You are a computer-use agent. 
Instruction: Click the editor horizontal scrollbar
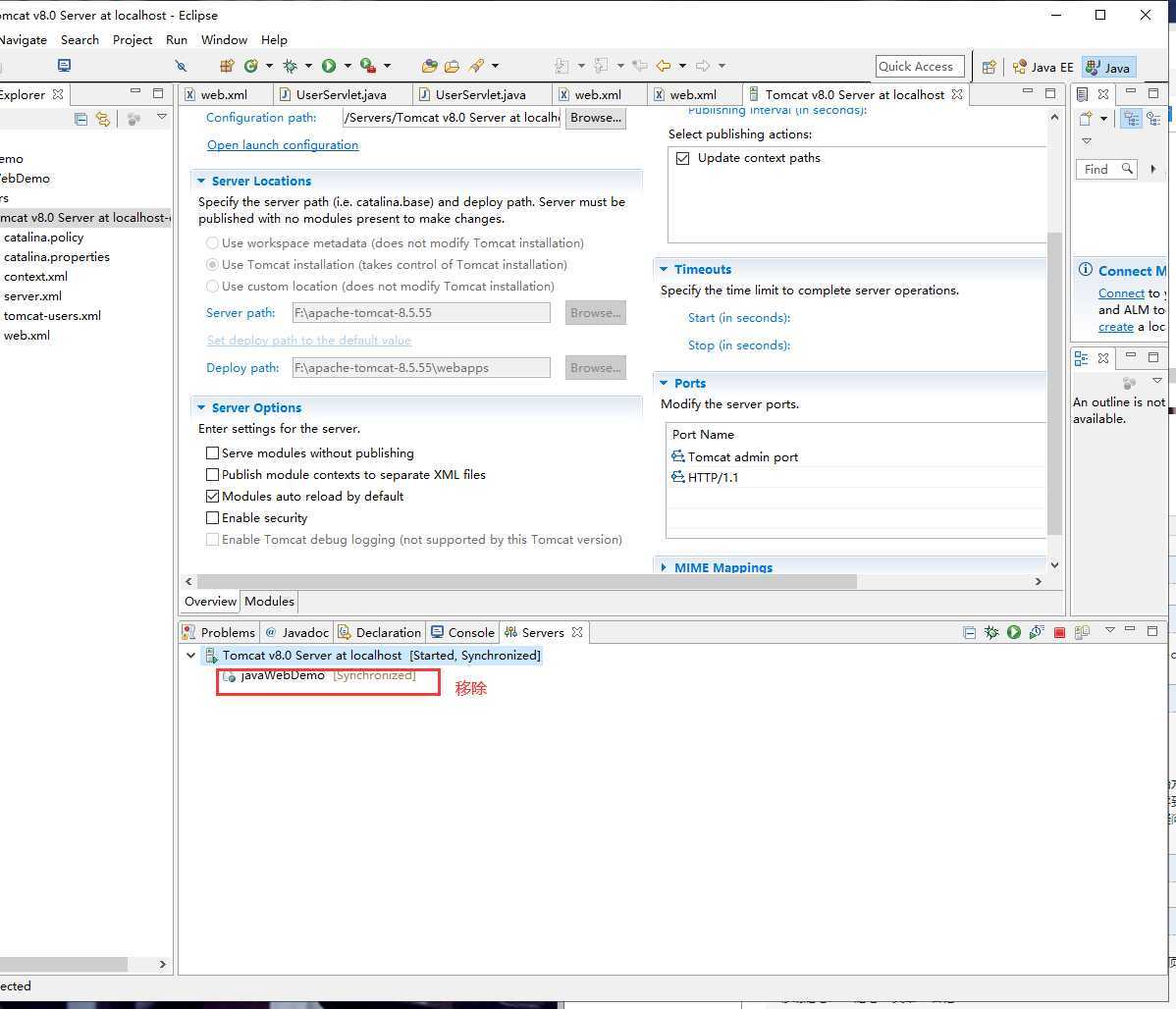pyautogui.click(x=526, y=581)
